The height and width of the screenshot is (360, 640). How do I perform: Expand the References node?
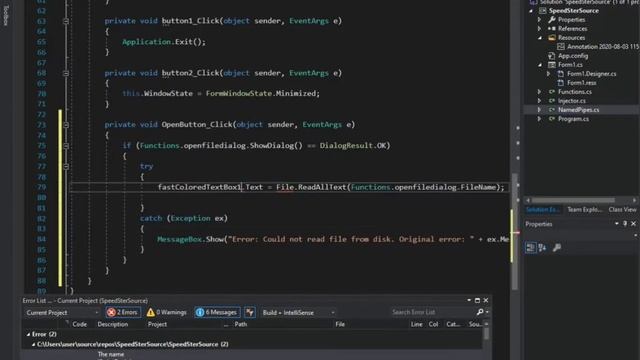coord(540,29)
